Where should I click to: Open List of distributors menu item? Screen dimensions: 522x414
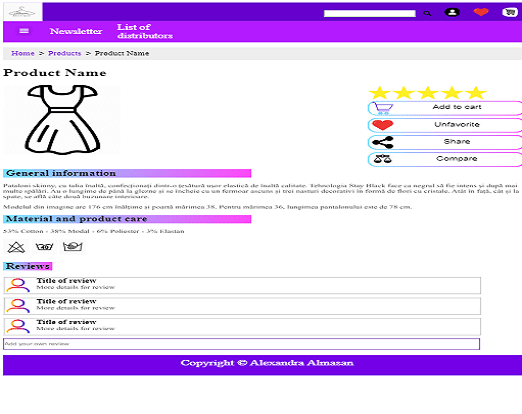pyautogui.click(x=145, y=31)
